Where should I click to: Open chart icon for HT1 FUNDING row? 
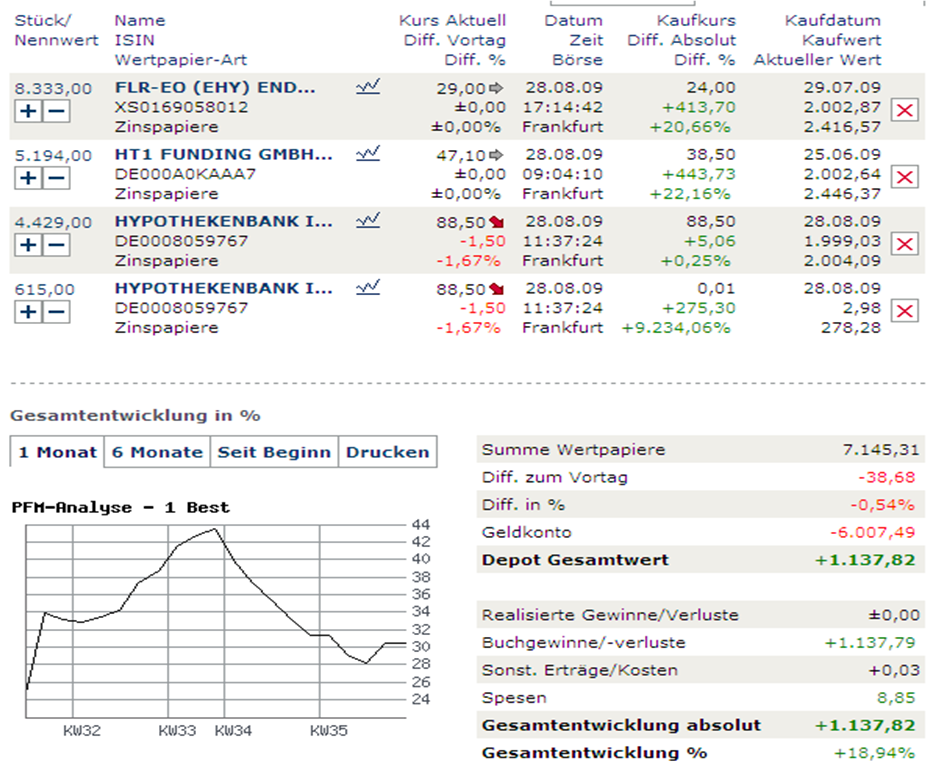(367, 155)
